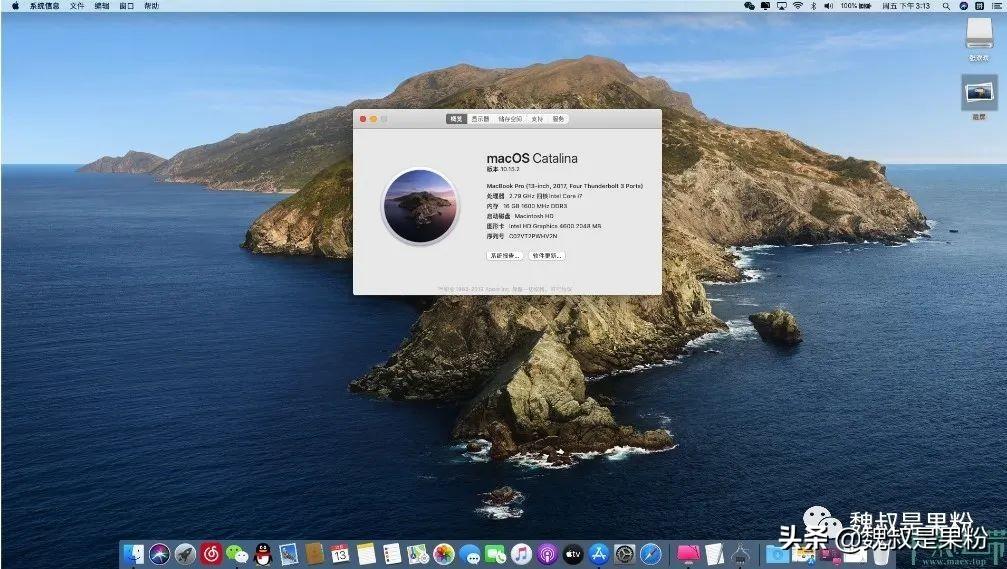Open QQ penguin icon in Dock
This screenshot has width=1007, height=569.
point(263,553)
